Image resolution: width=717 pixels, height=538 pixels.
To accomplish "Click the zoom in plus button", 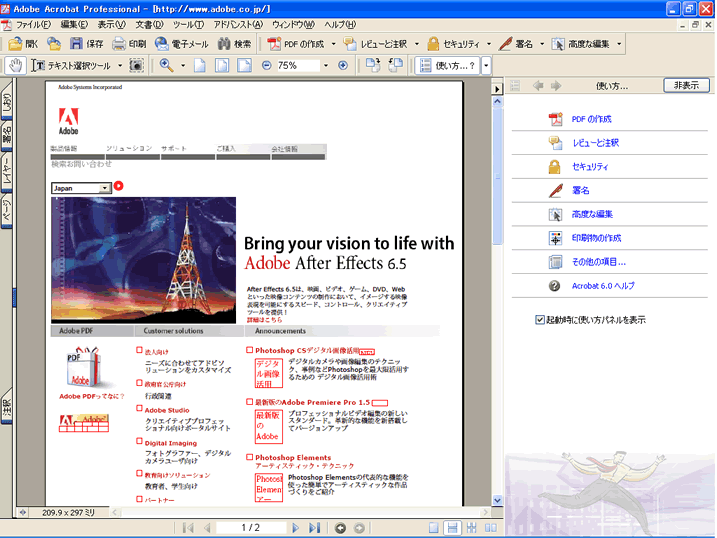I will click(343, 65).
